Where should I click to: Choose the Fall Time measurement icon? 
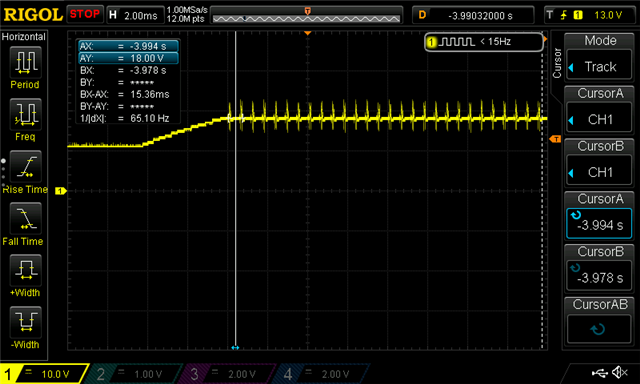[25, 218]
